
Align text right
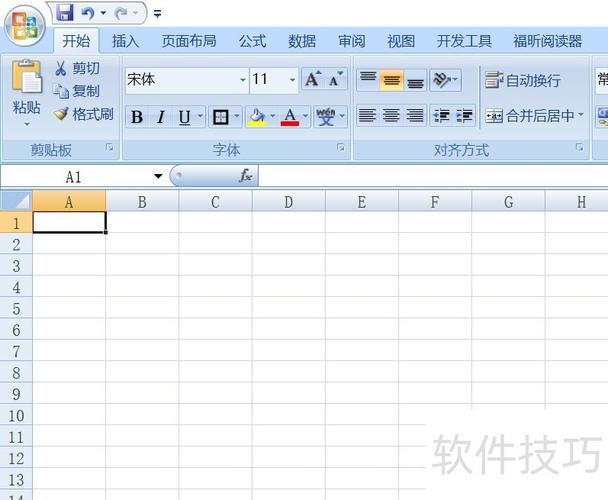pyautogui.click(x=415, y=116)
